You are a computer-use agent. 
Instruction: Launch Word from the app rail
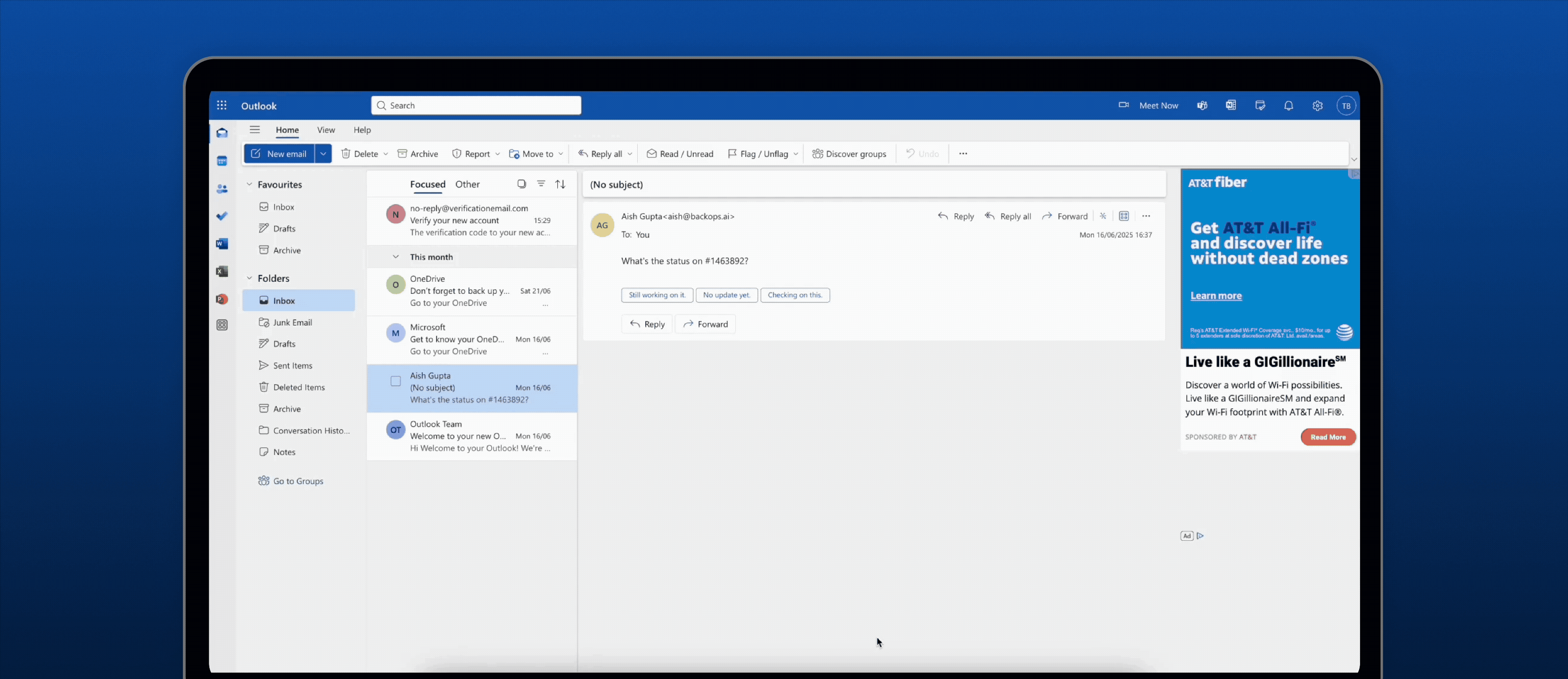point(222,244)
